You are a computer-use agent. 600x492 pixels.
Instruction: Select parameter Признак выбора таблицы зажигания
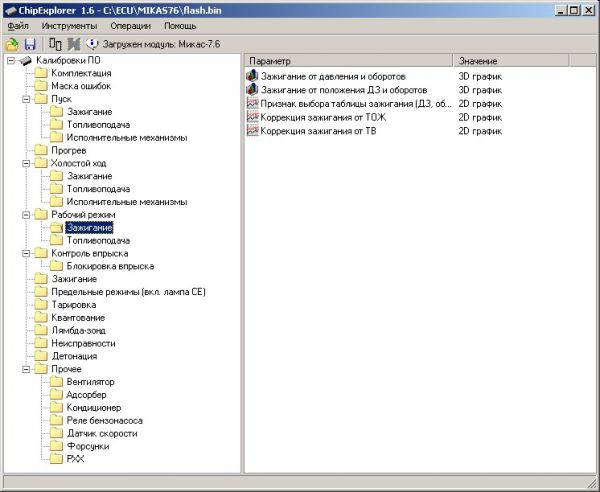(x=356, y=104)
